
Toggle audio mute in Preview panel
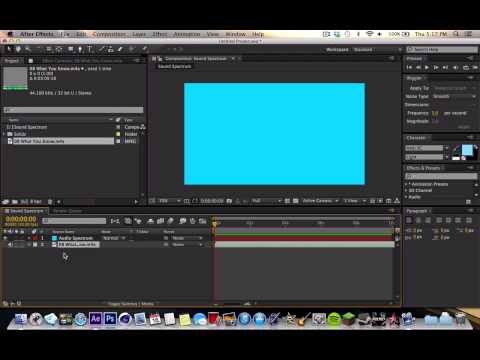coord(455,67)
